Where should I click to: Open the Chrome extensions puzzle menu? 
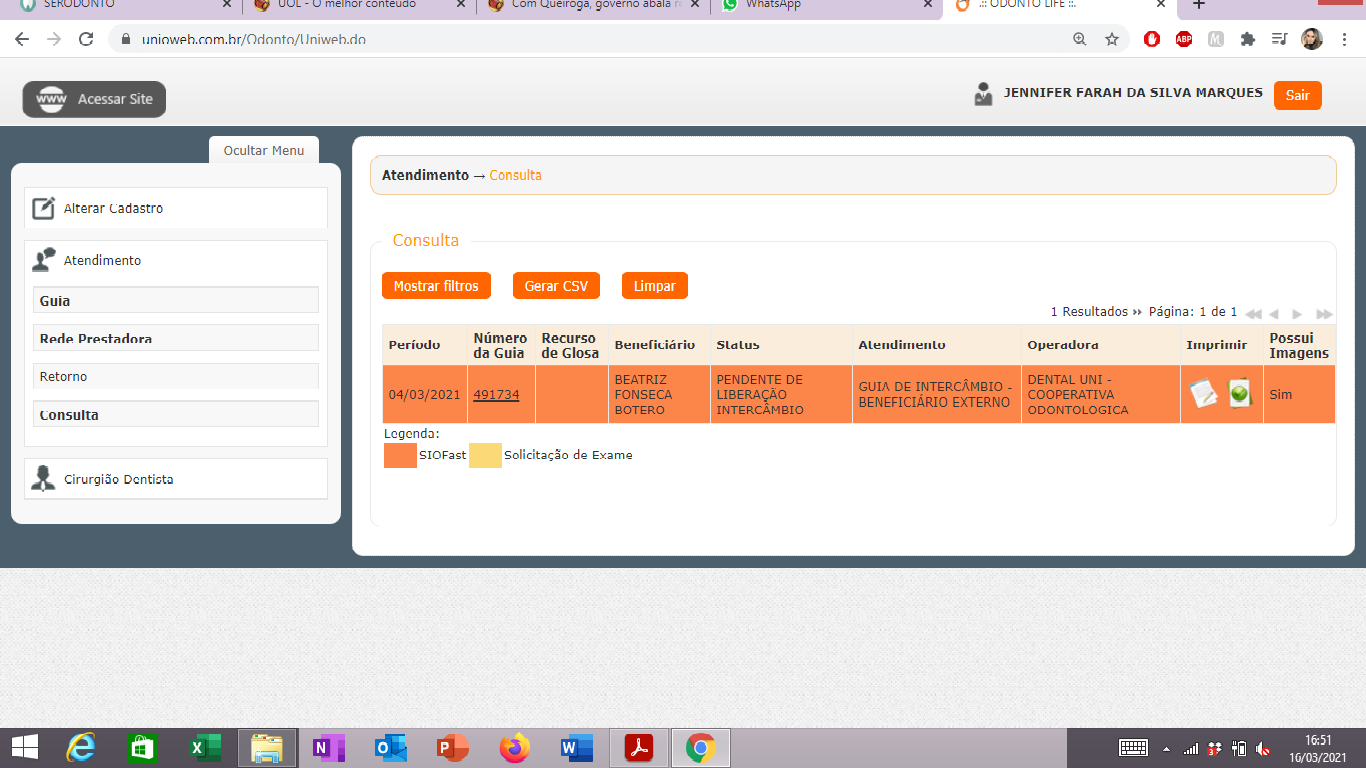[1248, 39]
